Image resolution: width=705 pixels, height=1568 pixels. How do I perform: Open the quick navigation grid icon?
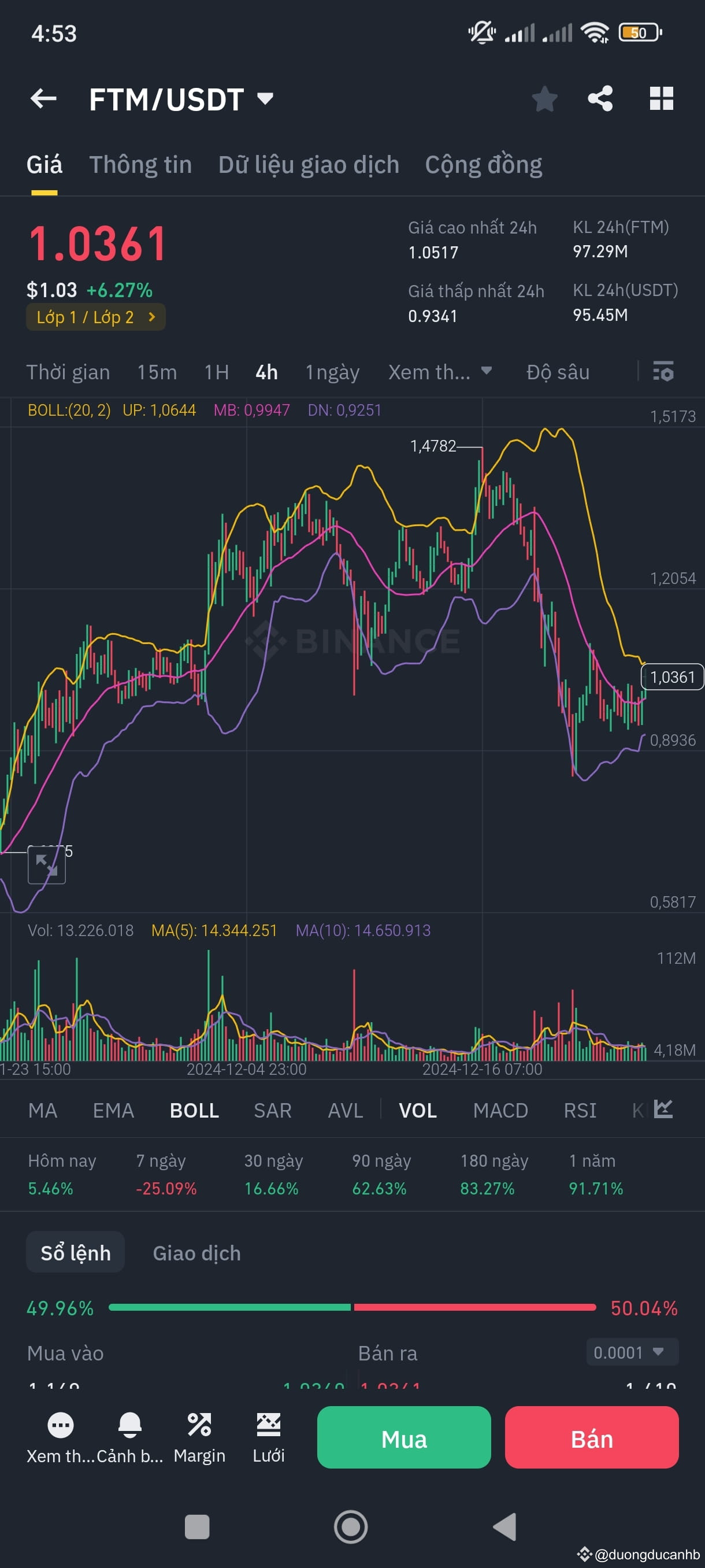click(662, 99)
